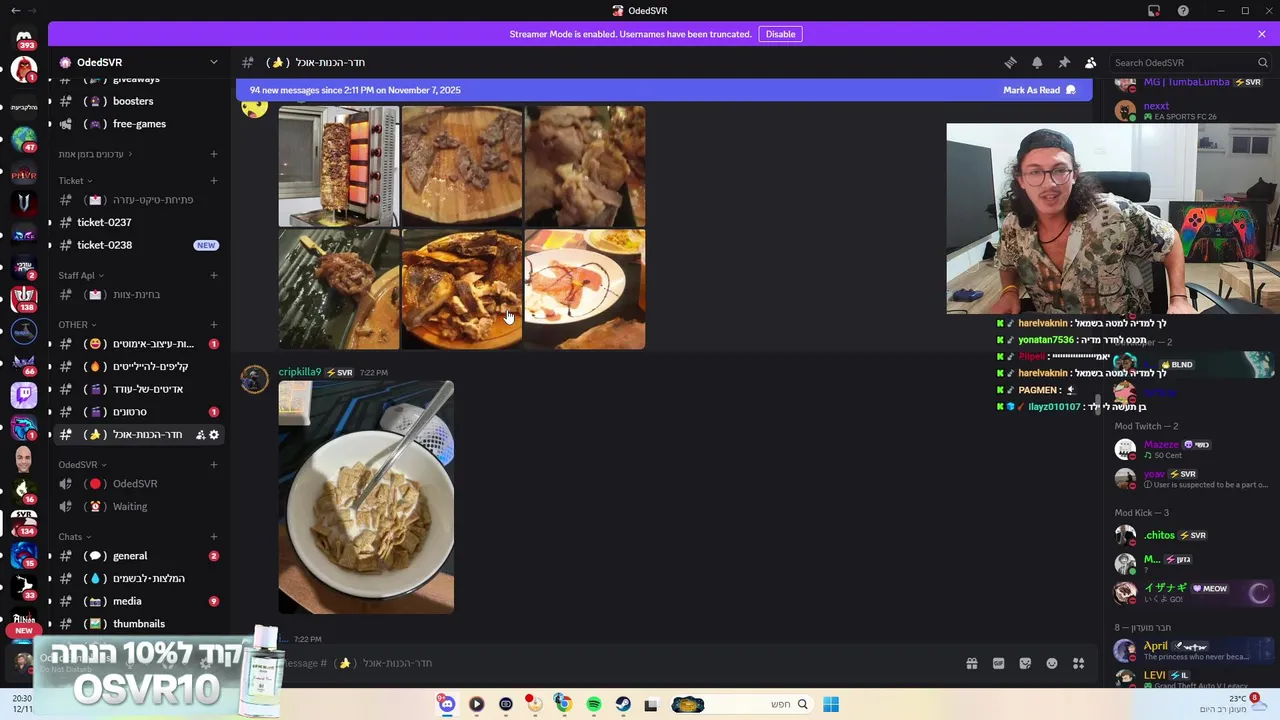Screen dimensions: 1280x720
Task: Open the PMVR server icon
Action: point(24,175)
